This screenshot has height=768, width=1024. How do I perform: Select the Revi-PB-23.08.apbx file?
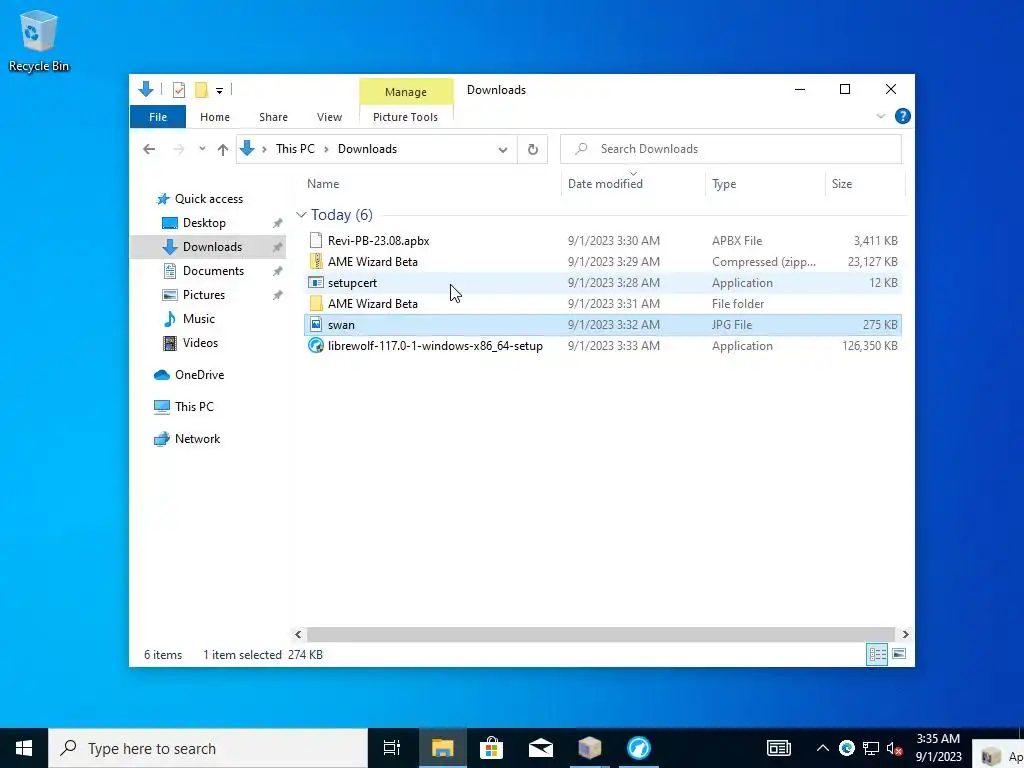click(x=379, y=241)
